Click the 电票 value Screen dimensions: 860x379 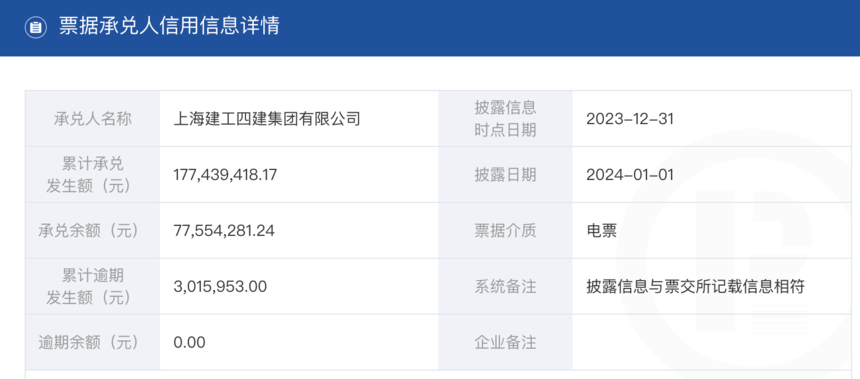[x=602, y=231]
